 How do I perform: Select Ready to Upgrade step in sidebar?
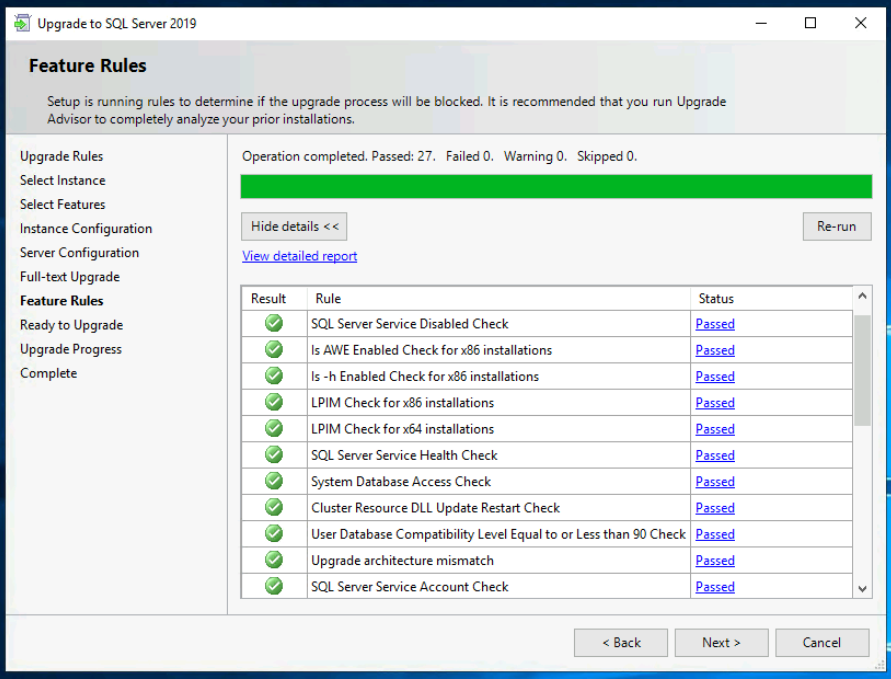click(x=71, y=325)
